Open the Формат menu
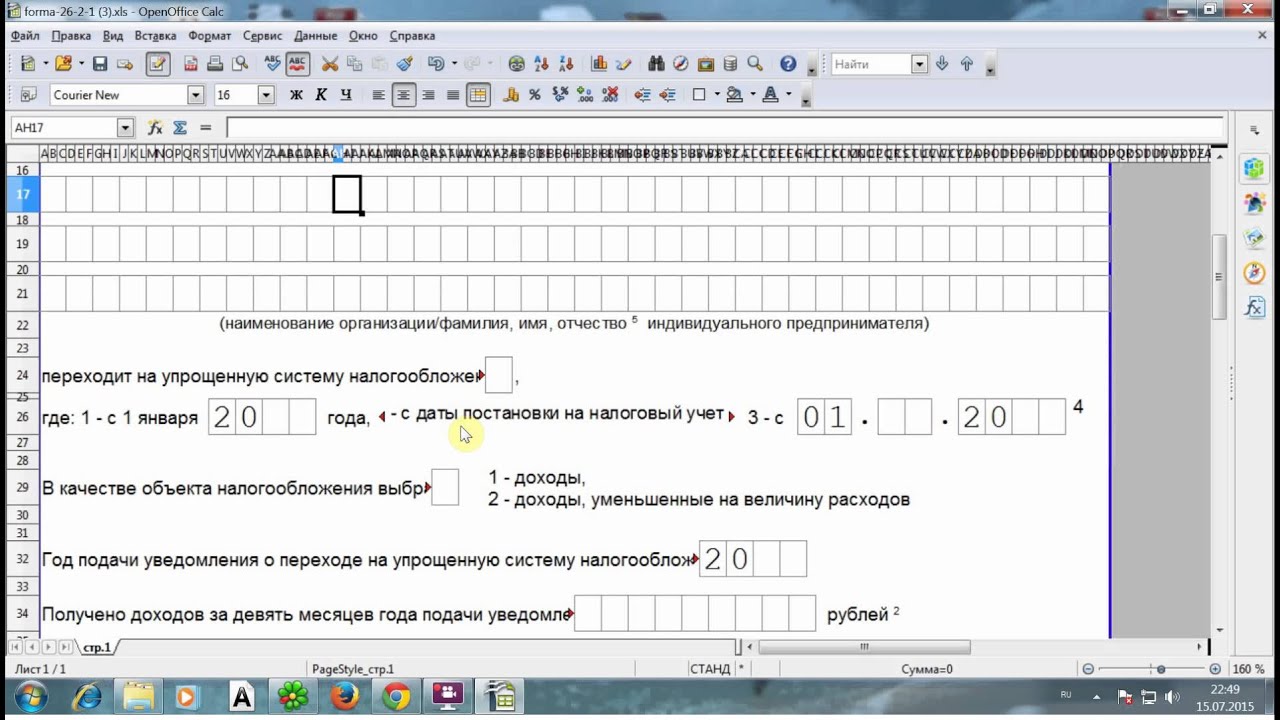Image resolution: width=1280 pixels, height=720 pixels. tap(209, 35)
